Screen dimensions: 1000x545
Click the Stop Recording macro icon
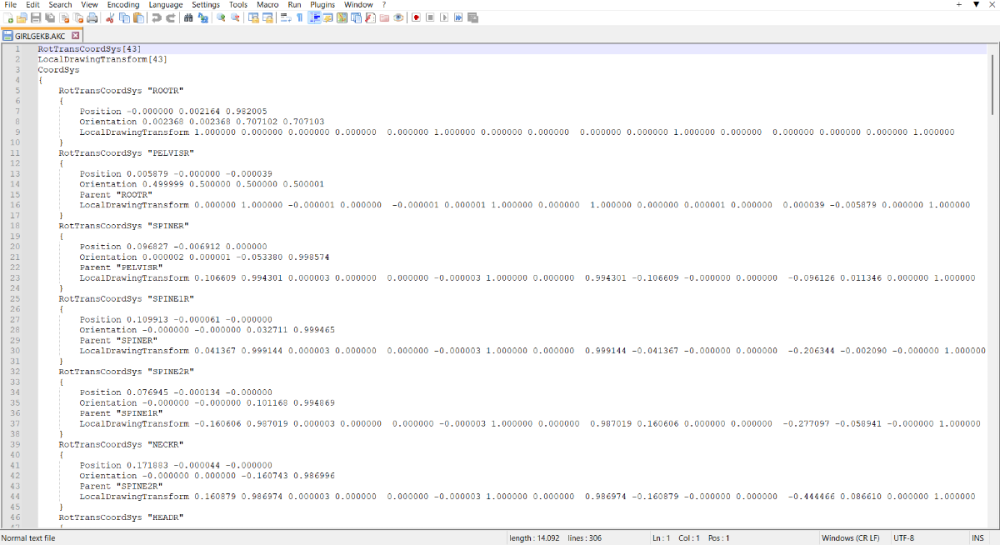pos(430,18)
